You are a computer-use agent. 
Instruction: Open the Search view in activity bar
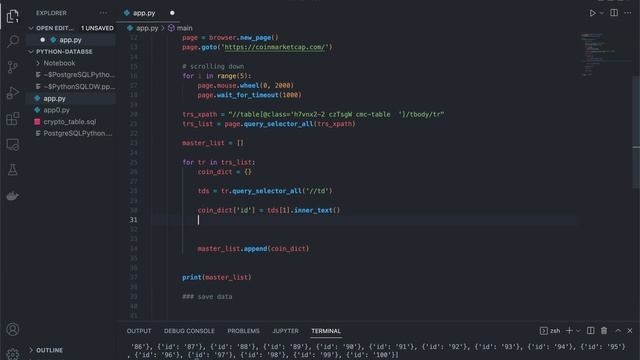[13, 41]
